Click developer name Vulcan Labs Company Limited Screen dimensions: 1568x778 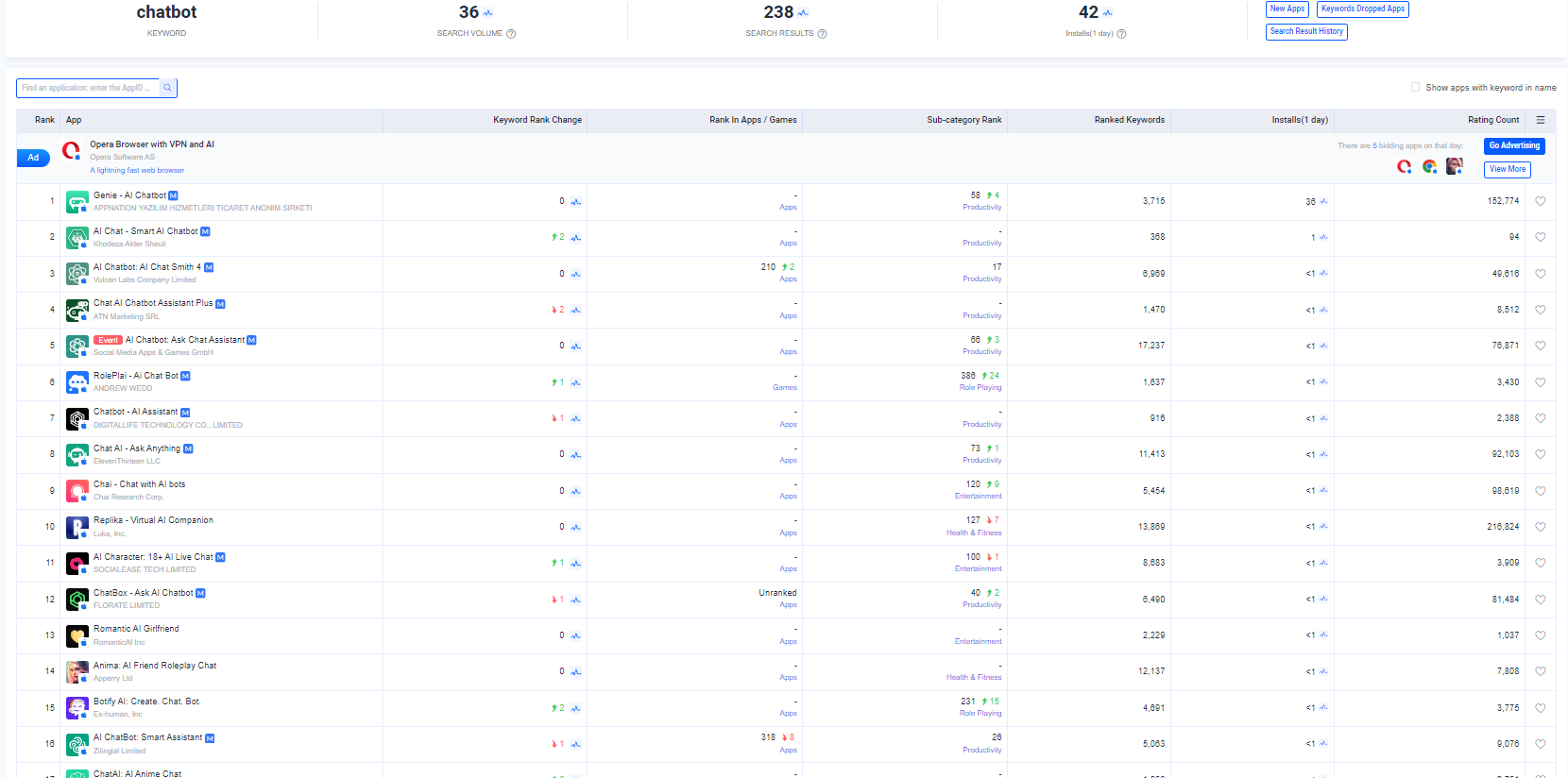(x=145, y=280)
